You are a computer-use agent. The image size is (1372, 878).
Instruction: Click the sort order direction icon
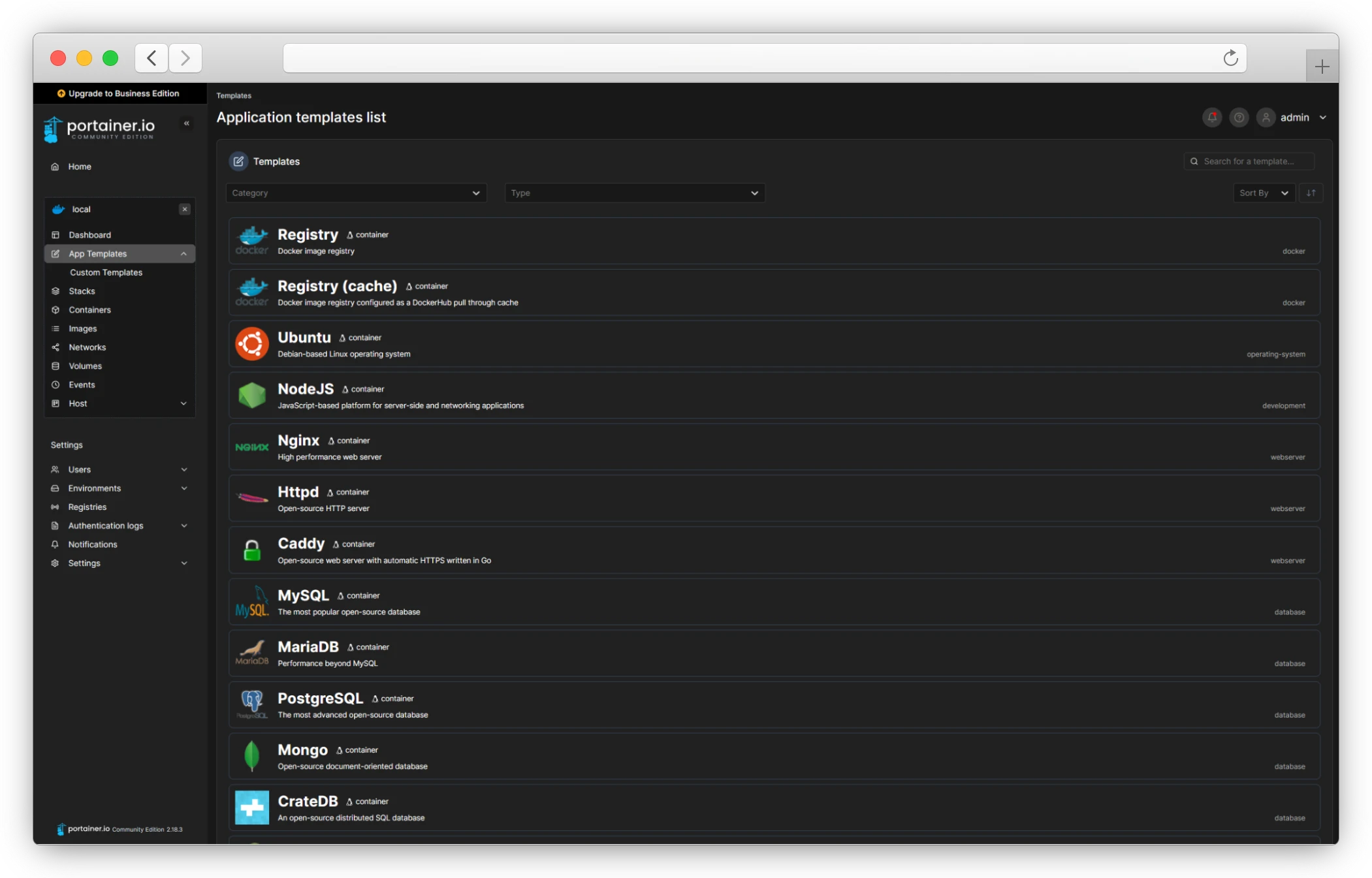click(1311, 193)
